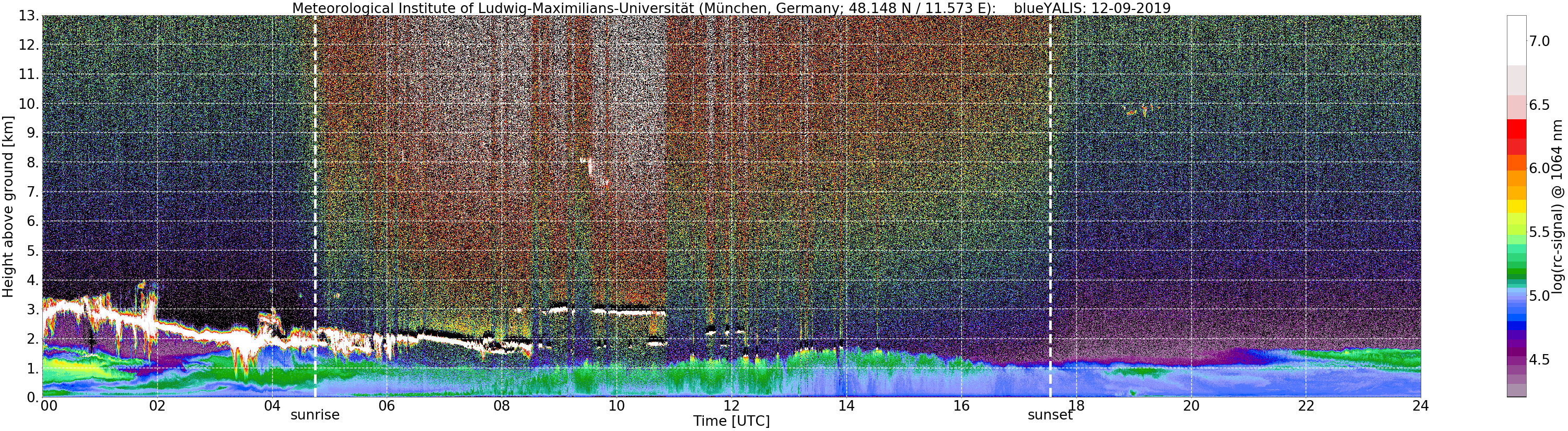Click the y-axis tick label 1.

click(x=32, y=368)
